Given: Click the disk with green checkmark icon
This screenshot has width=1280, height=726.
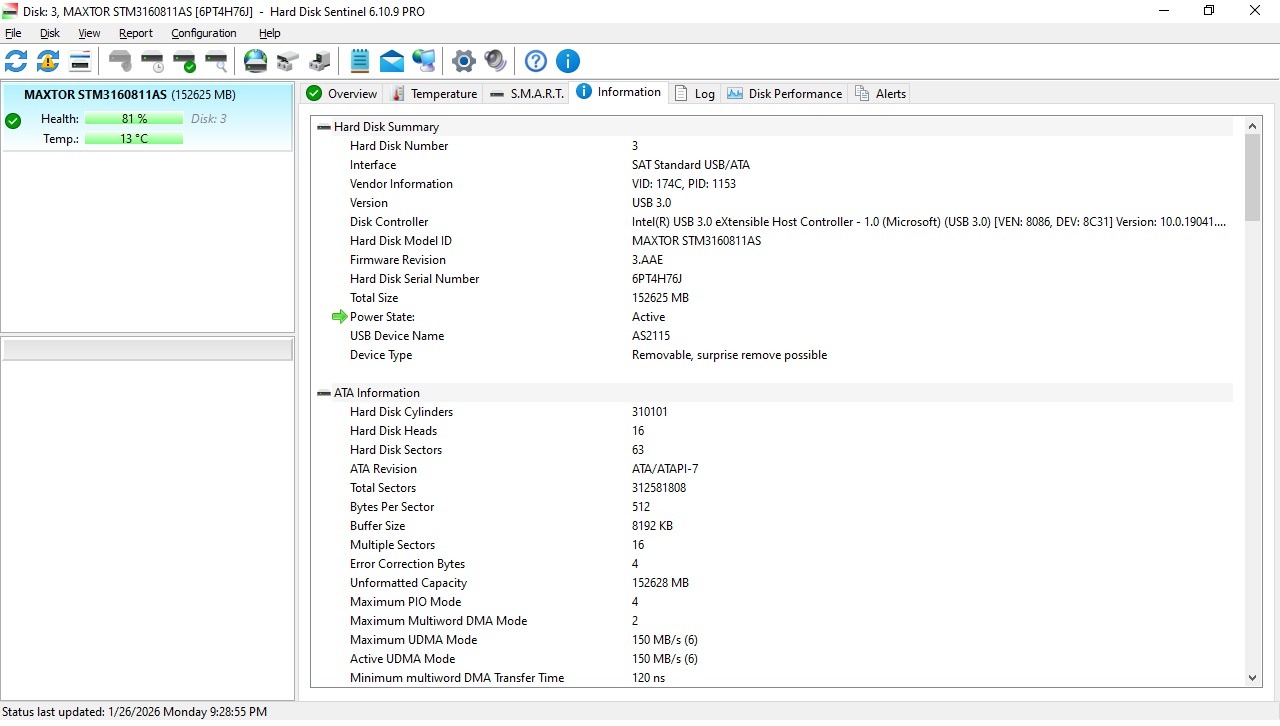Looking at the screenshot, I should [x=184, y=61].
